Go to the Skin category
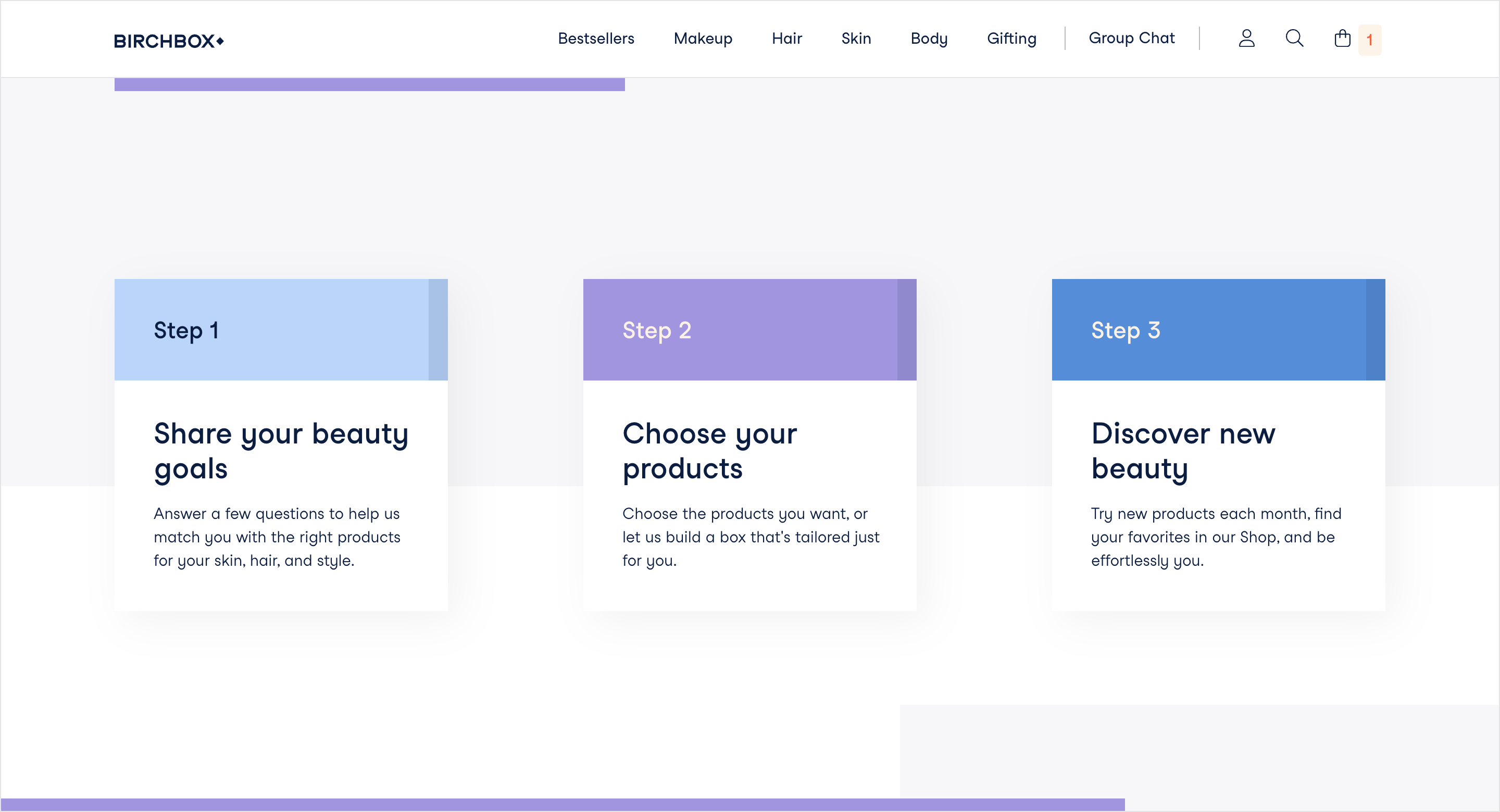 pos(856,39)
